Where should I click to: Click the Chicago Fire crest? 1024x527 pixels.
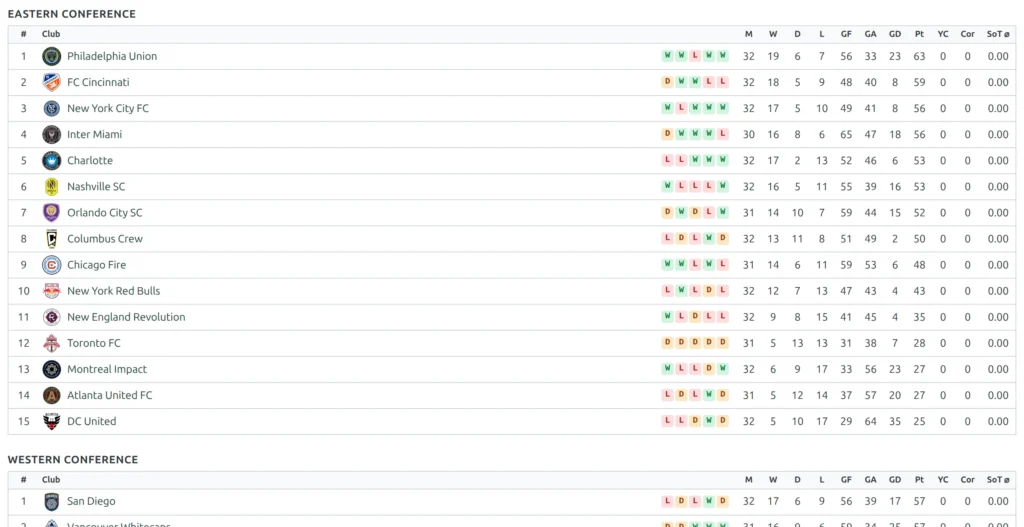[x=52, y=265]
